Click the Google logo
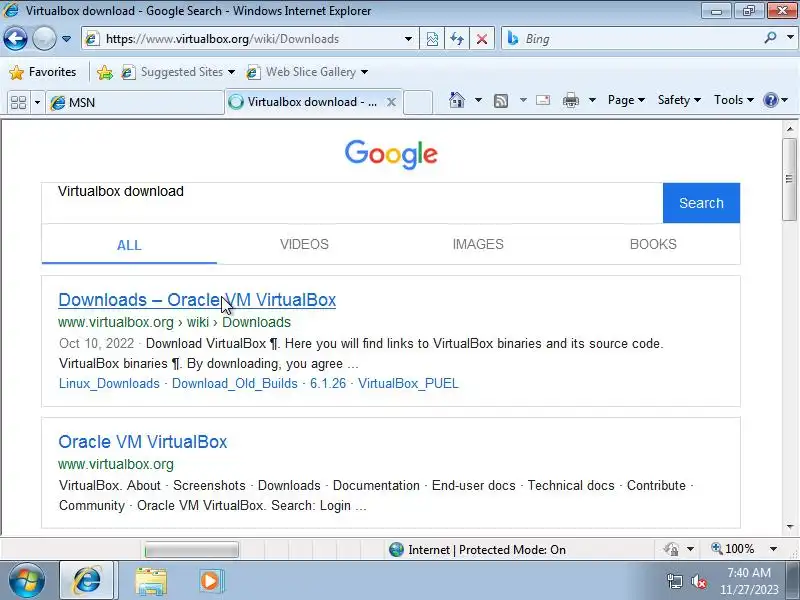The height and width of the screenshot is (600, 800). coord(391,154)
